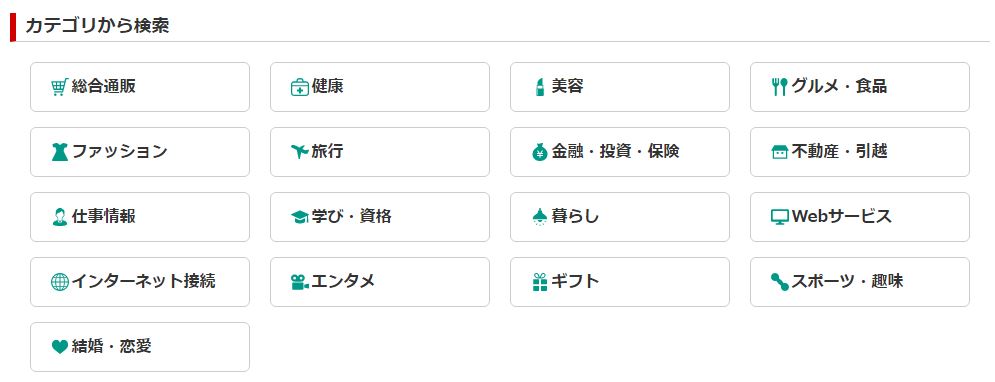Screen dimensions: 995x382
Task: Click the person icon beside 仕事情報
Action: [x=60, y=217]
